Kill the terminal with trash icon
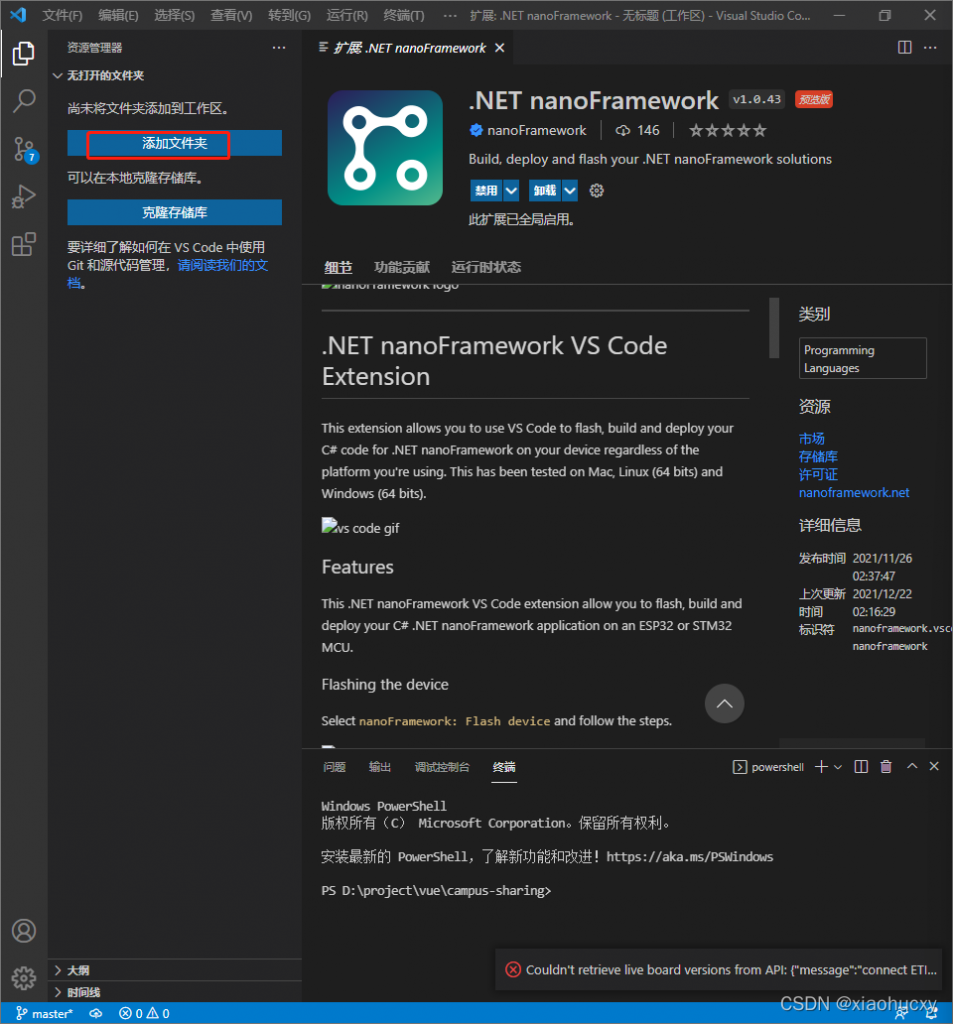Image resolution: width=953 pixels, height=1024 pixels. (x=886, y=767)
